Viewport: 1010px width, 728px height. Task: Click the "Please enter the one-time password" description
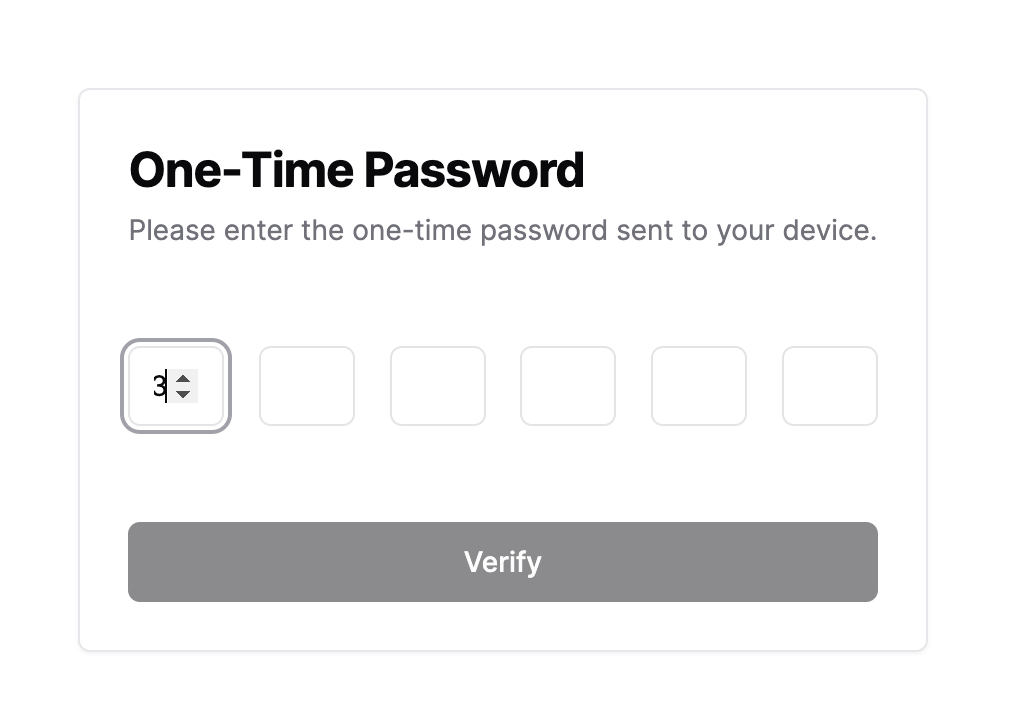[x=503, y=231]
